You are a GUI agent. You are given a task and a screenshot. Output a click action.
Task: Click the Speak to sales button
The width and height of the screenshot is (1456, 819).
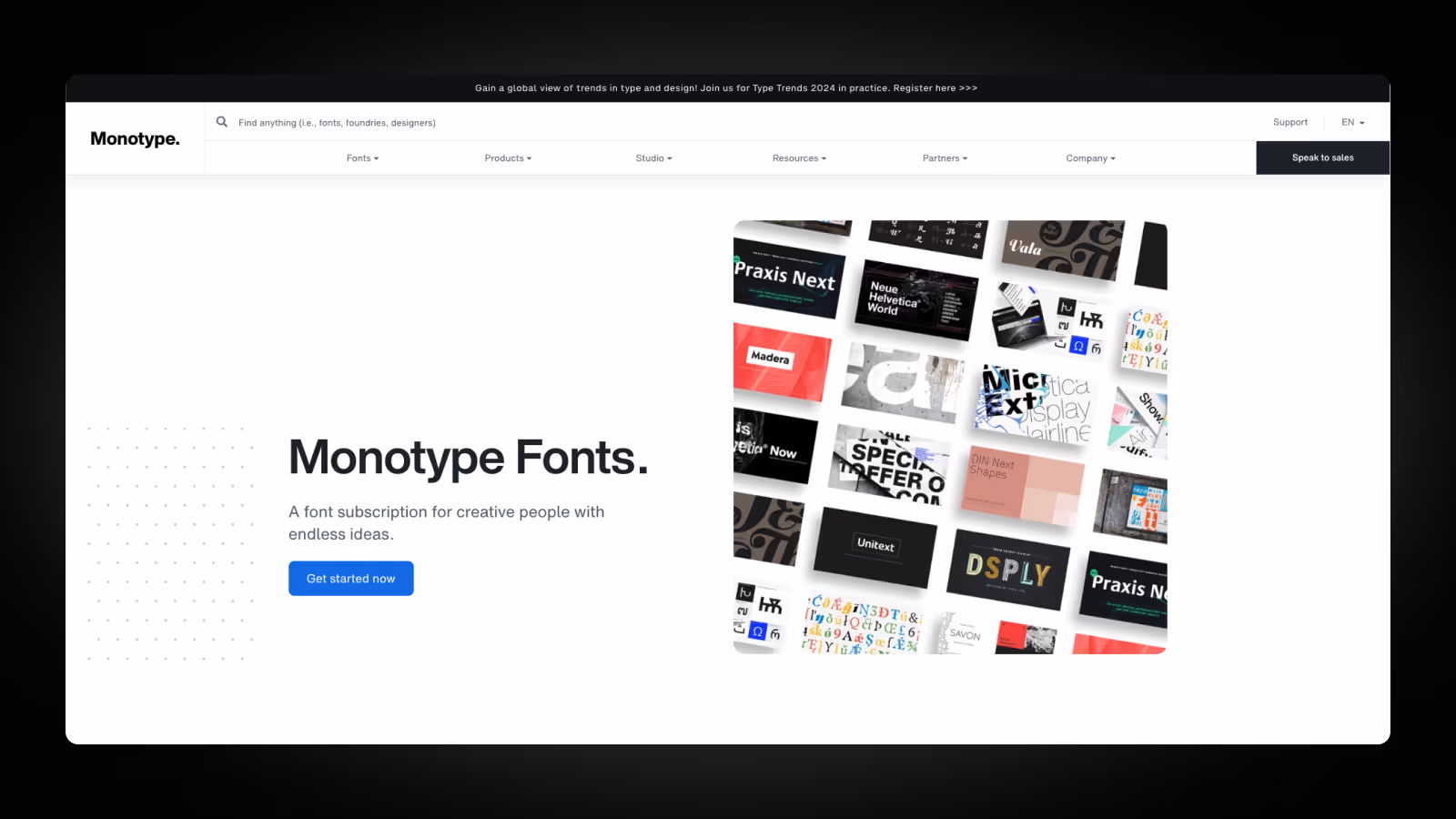(x=1323, y=157)
